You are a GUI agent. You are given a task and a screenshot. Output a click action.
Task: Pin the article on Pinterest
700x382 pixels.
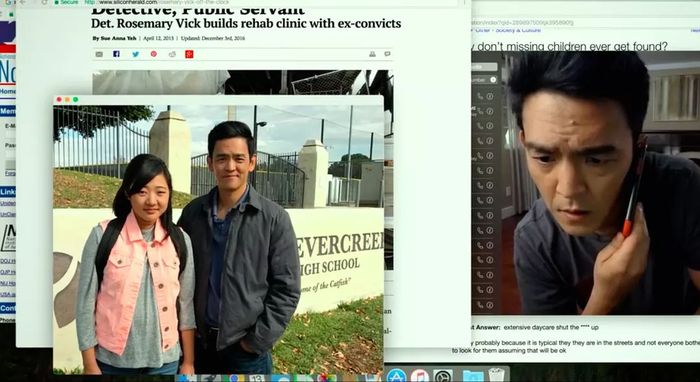point(154,54)
